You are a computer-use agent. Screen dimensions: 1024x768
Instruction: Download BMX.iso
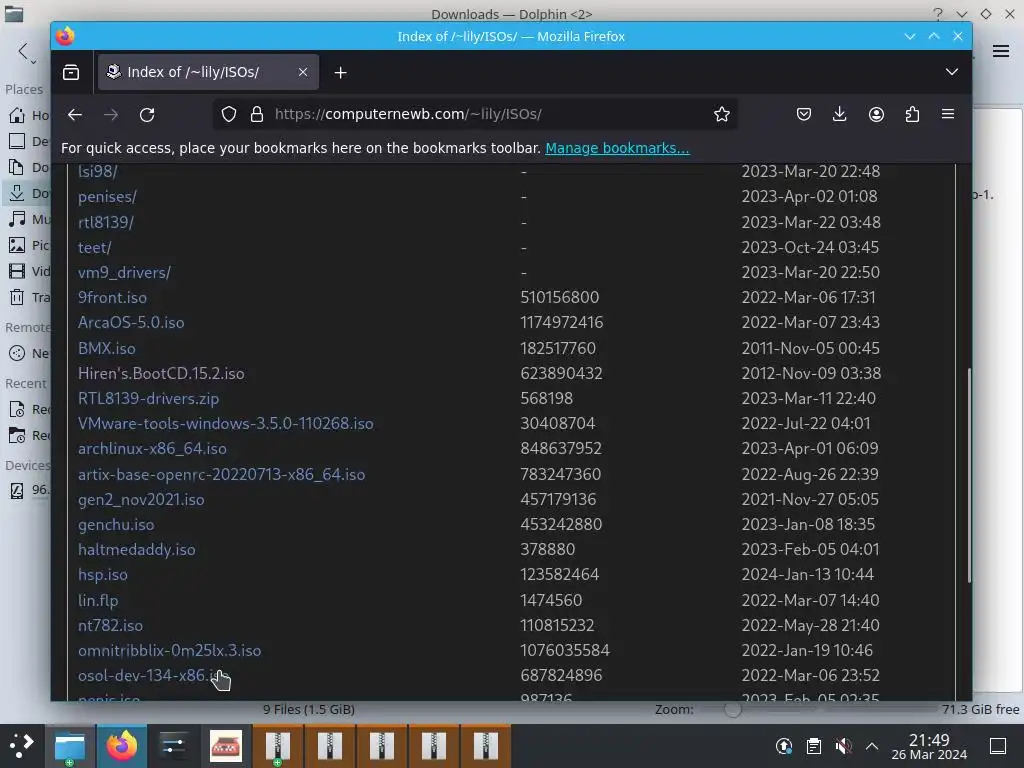[106, 348]
